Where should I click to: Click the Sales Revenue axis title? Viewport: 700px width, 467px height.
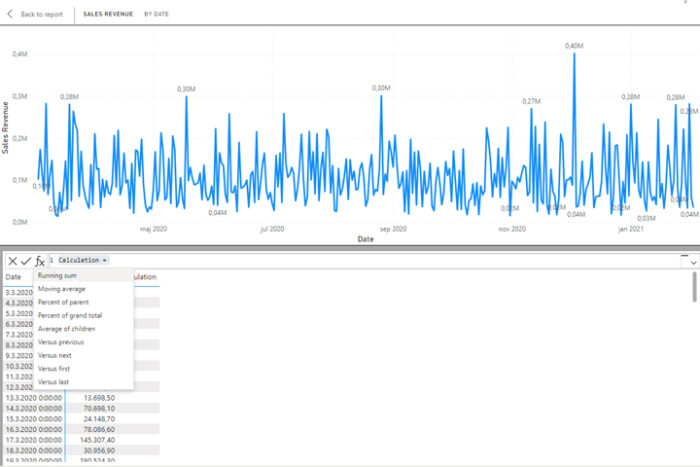click(5, 128)
